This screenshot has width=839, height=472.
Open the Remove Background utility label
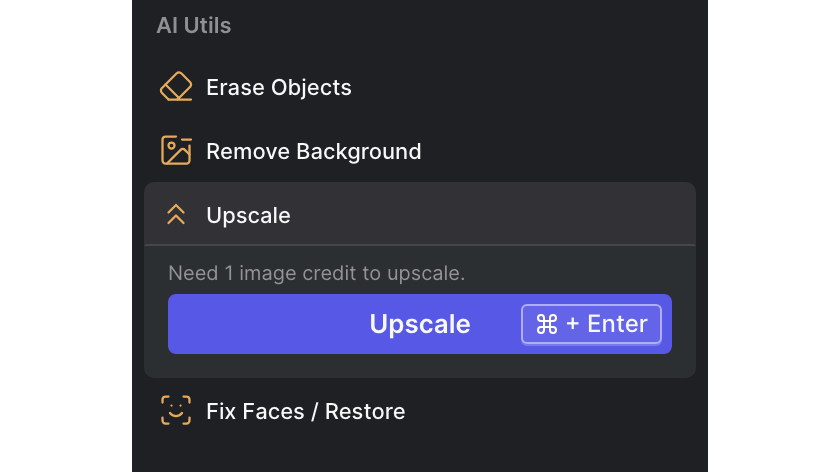313,151
